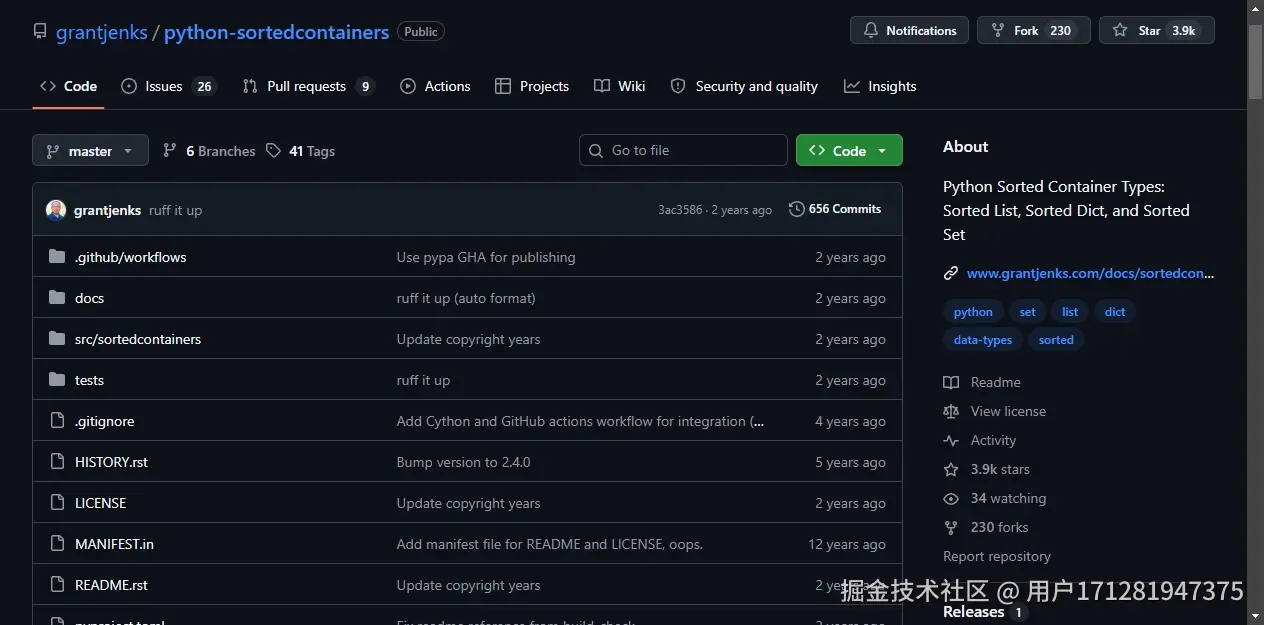Open the grantjenks owner link in the repository title
Image resolution: width=1264 pixels, height=625 pixels.
coord(102,32)
